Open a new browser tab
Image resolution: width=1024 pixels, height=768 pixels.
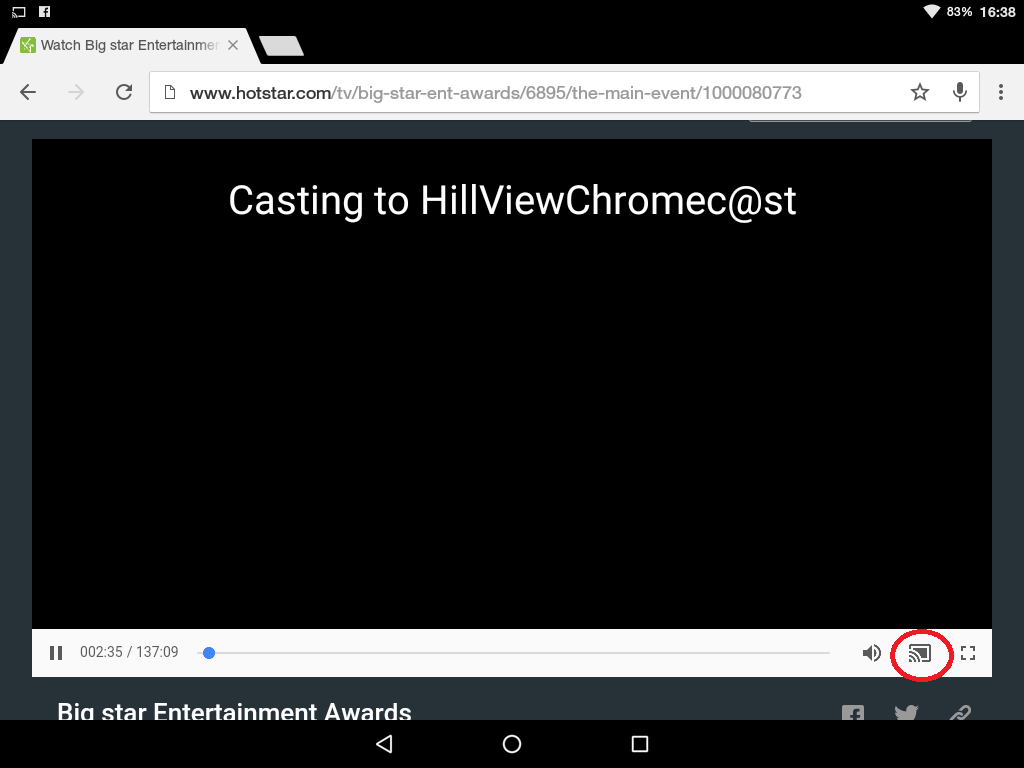(x=281, y=46)
